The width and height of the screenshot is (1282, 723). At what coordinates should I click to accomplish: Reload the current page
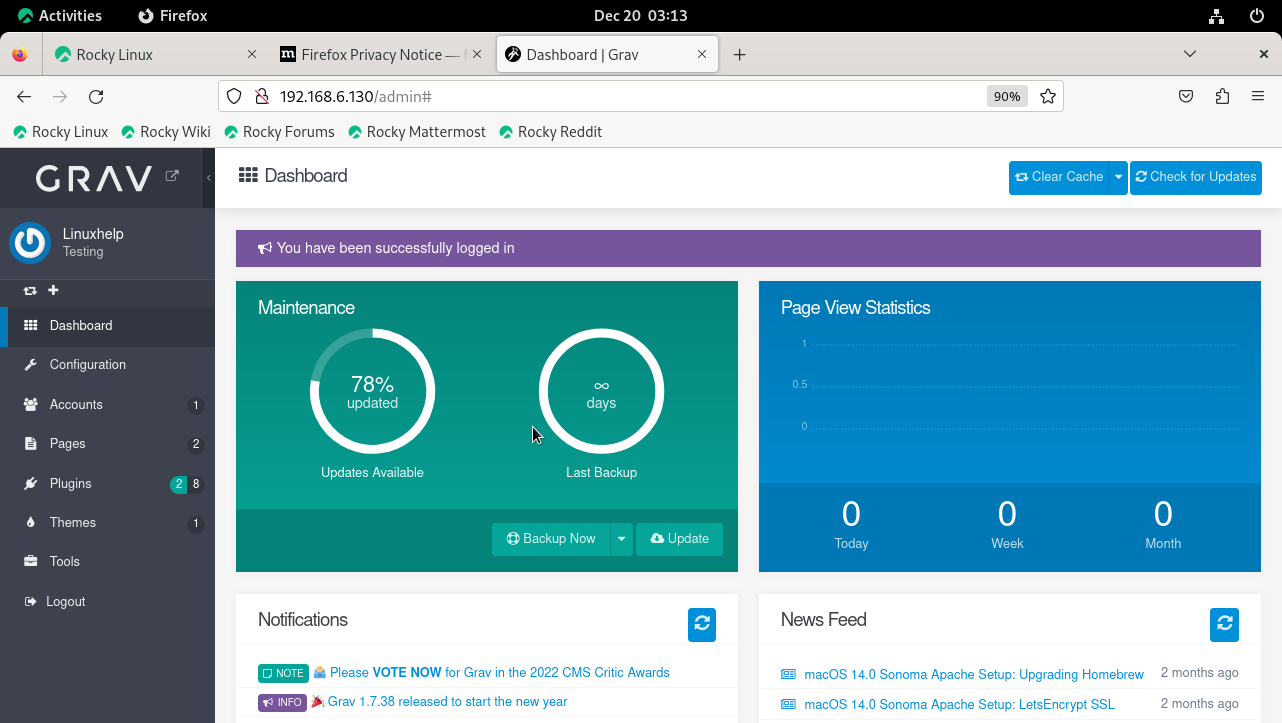96,96
